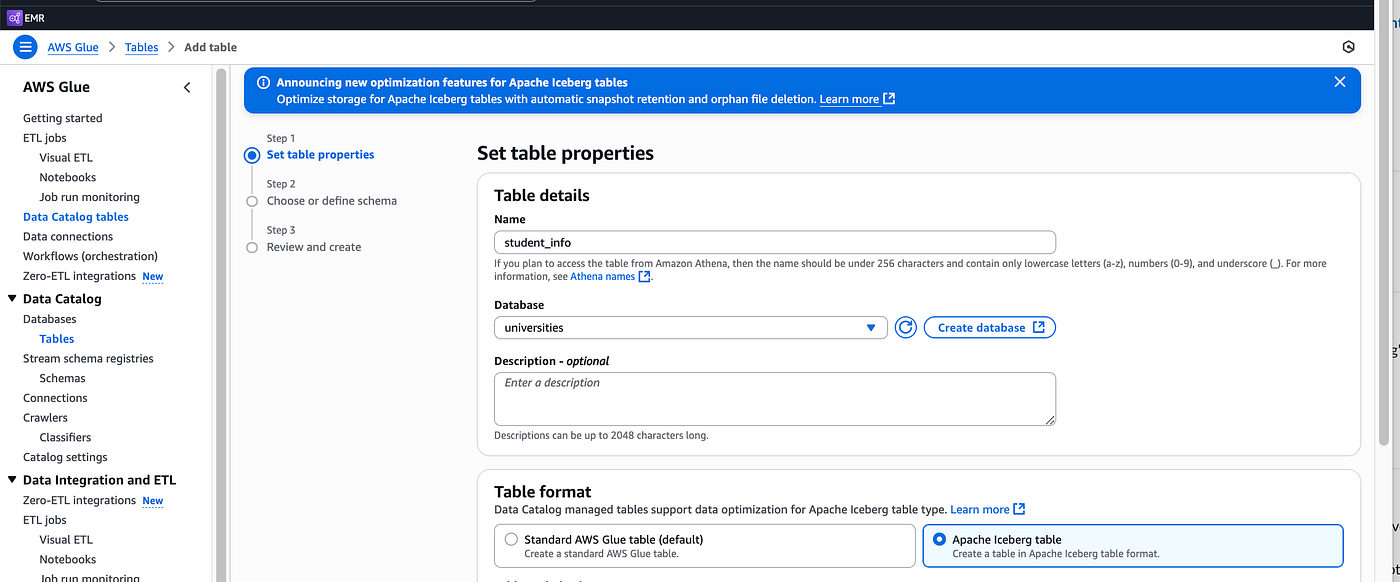
Task: Collapse the AWS Glue sidebar
Action: [187, 88]
